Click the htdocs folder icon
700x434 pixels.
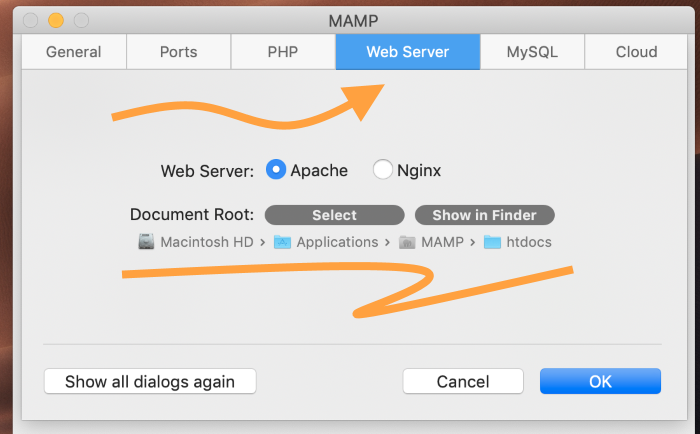pos(492,242)
